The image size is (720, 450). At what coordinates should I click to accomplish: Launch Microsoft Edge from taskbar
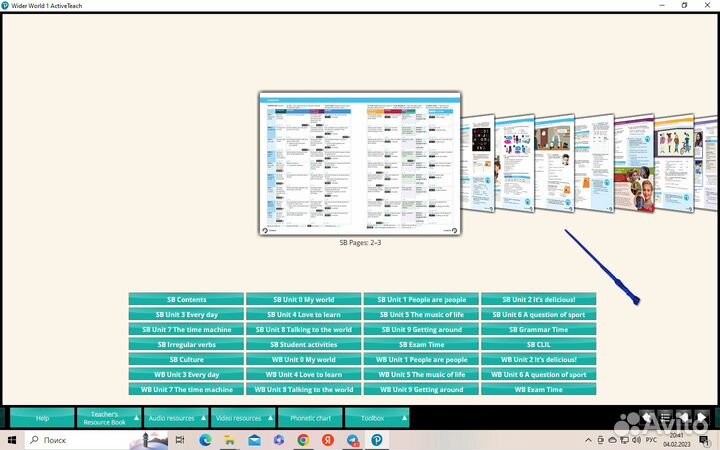tap(205, 440)
